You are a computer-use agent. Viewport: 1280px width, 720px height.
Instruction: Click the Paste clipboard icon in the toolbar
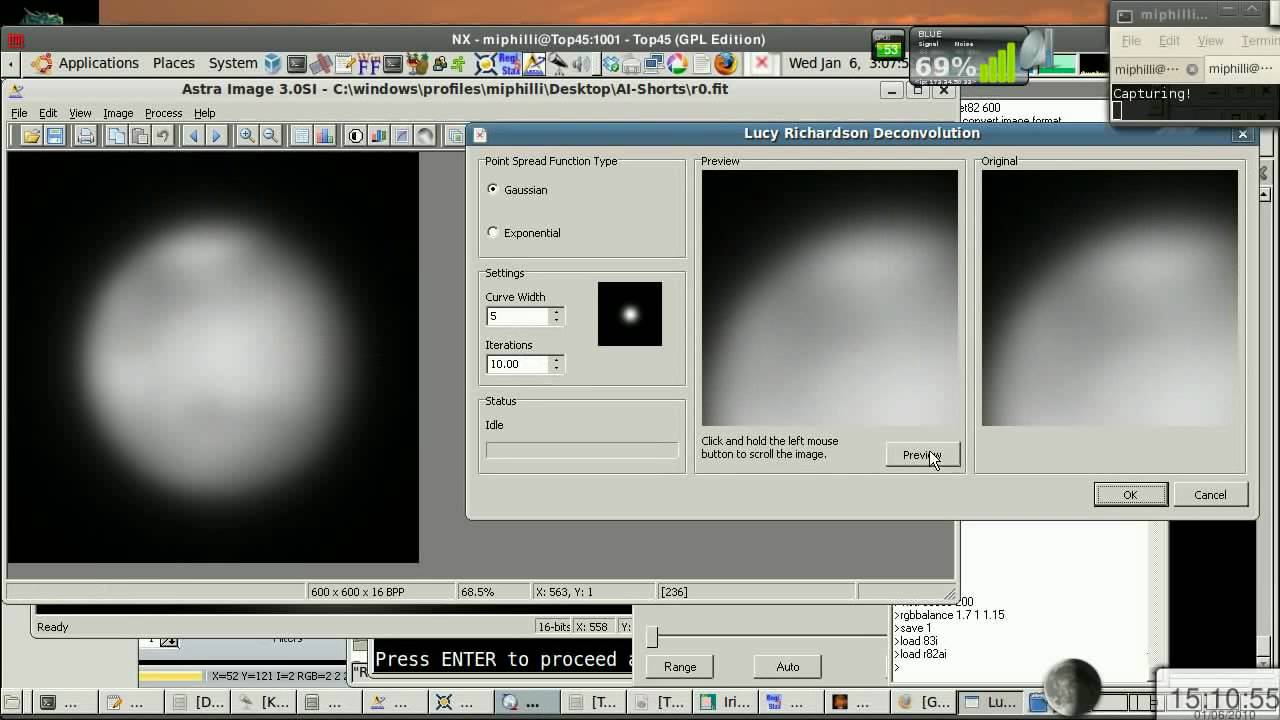[140, 136]
